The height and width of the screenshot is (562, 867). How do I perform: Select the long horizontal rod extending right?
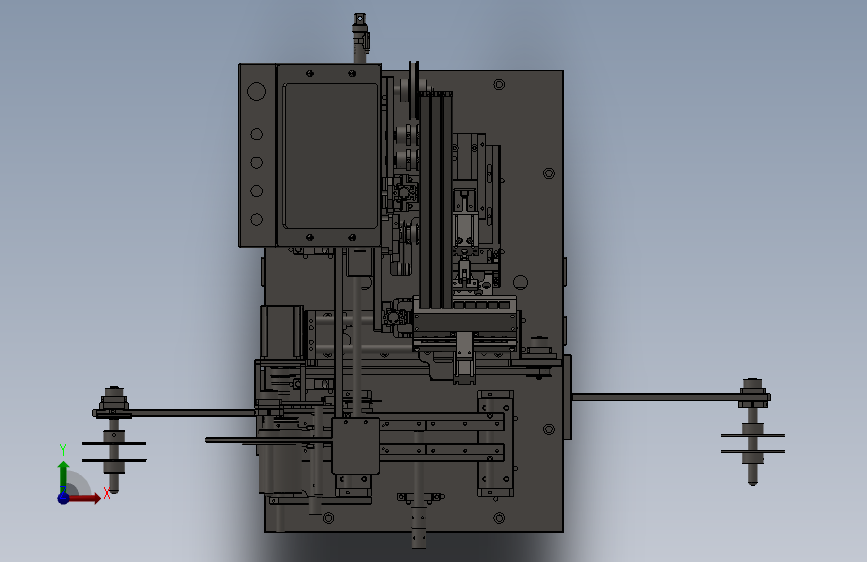coord(656,397)
